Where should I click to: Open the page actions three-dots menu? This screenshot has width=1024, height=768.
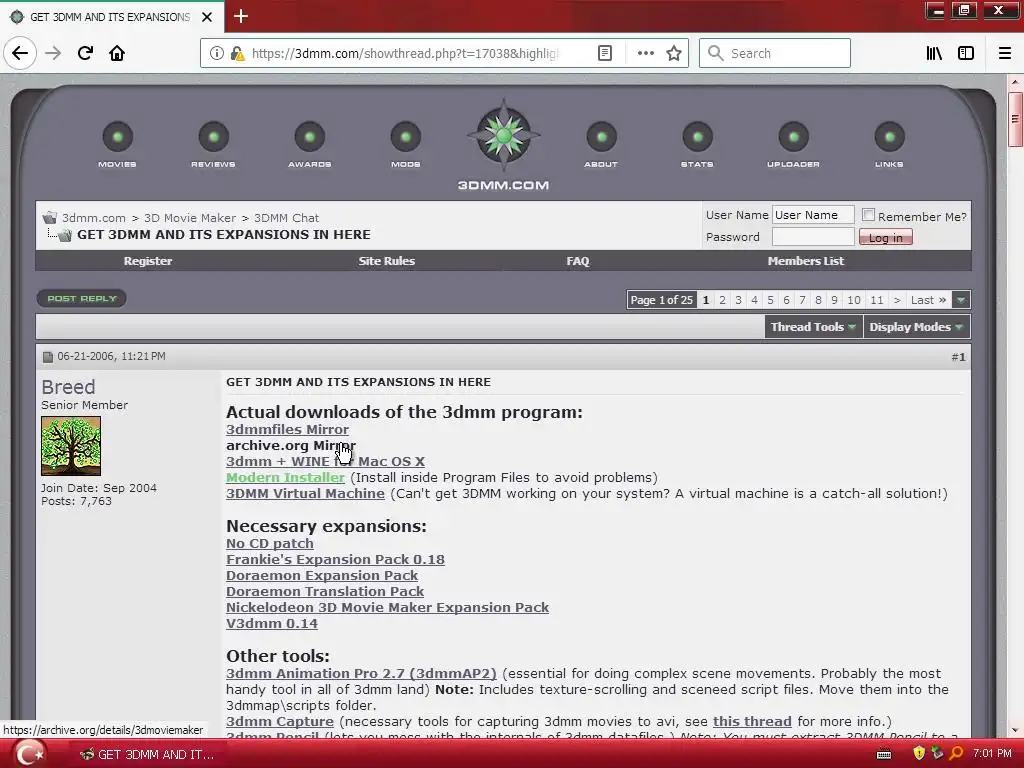click(x=645, y=53)
